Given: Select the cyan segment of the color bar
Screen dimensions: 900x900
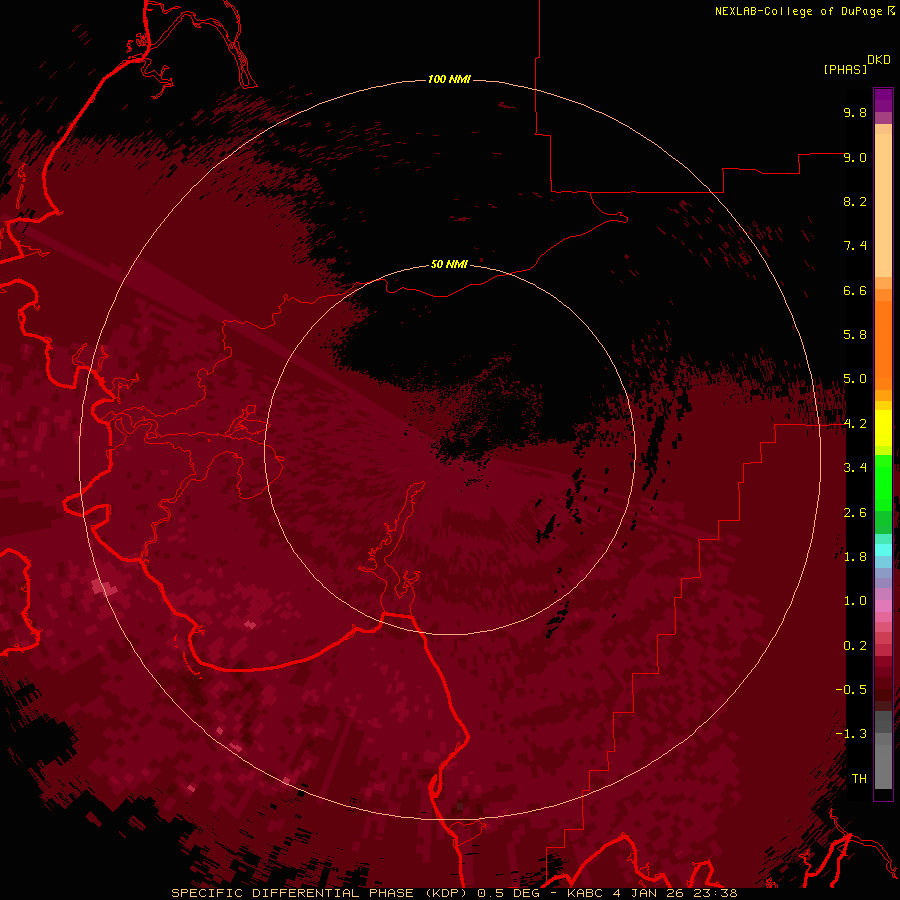Looking at the screenshot, I should (883, 550).
